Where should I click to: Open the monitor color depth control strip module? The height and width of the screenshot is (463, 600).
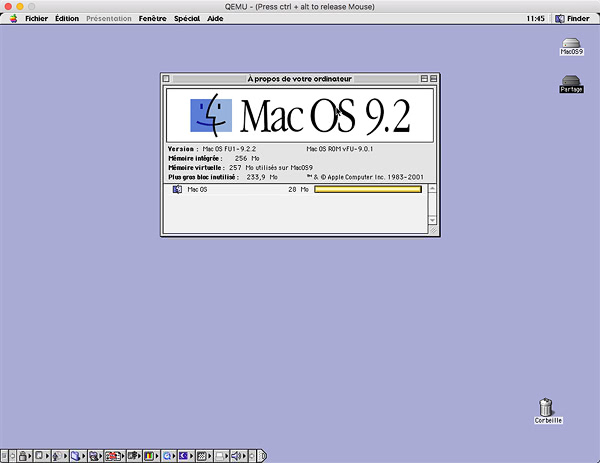152,456
